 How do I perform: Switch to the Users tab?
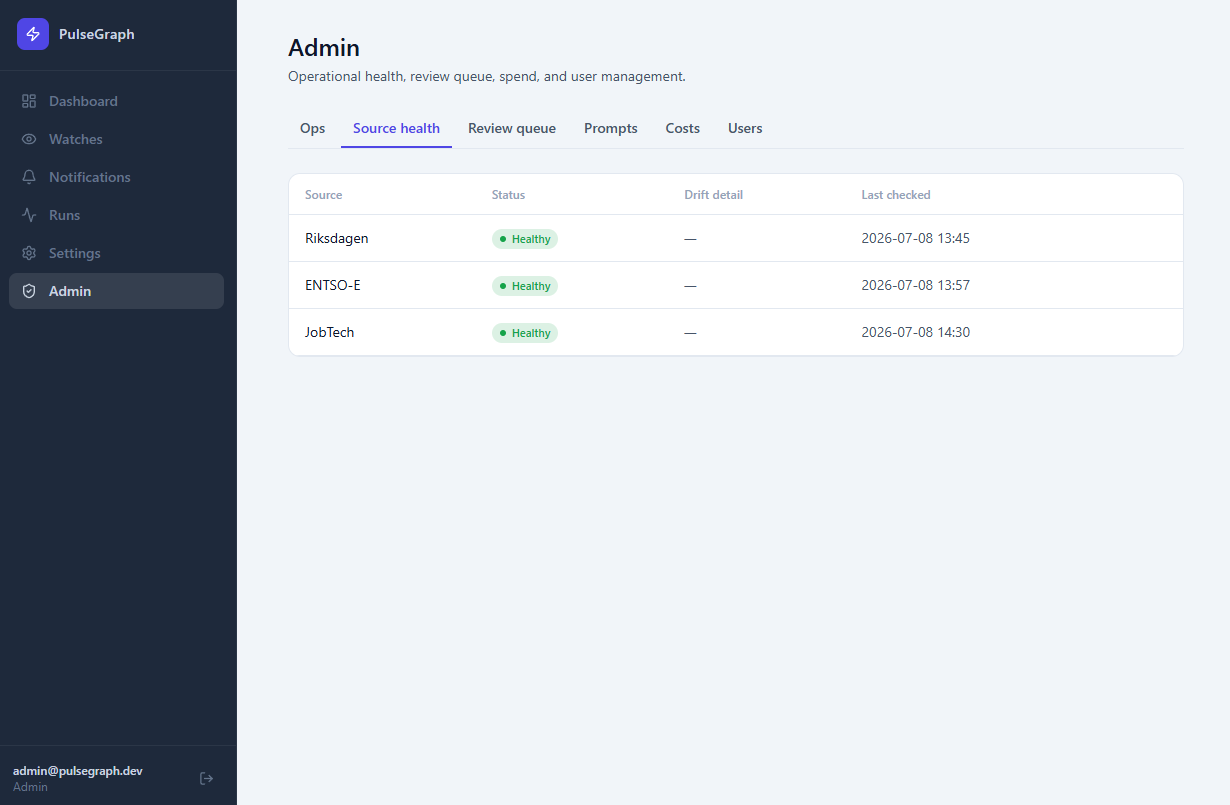coord(745,128)
